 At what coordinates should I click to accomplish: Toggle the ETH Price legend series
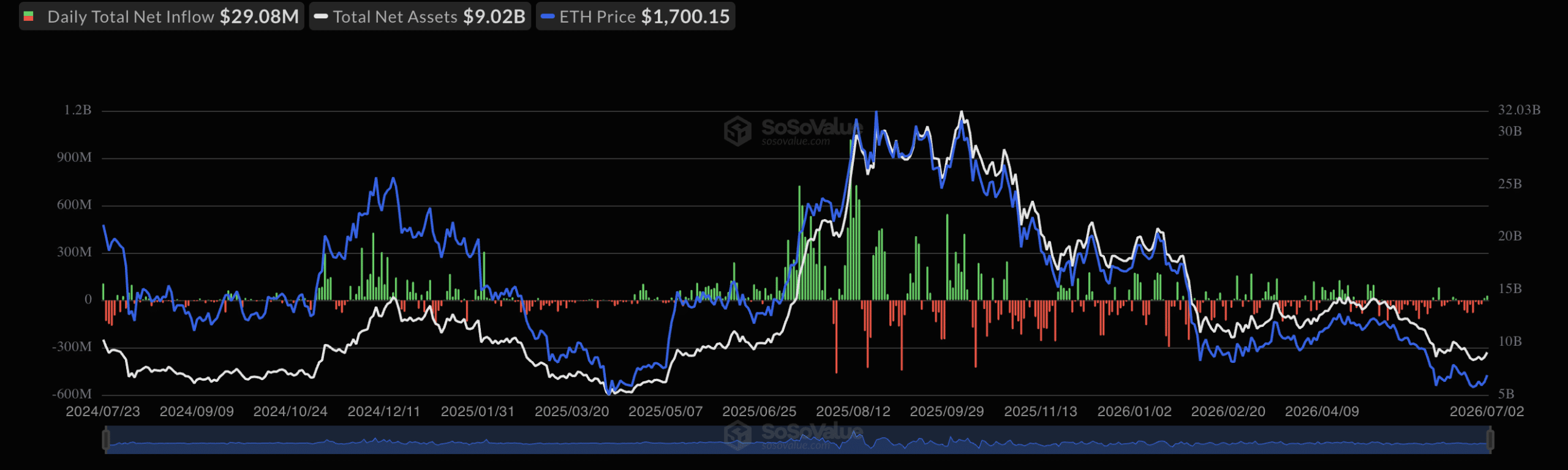(x=636, y=17)
